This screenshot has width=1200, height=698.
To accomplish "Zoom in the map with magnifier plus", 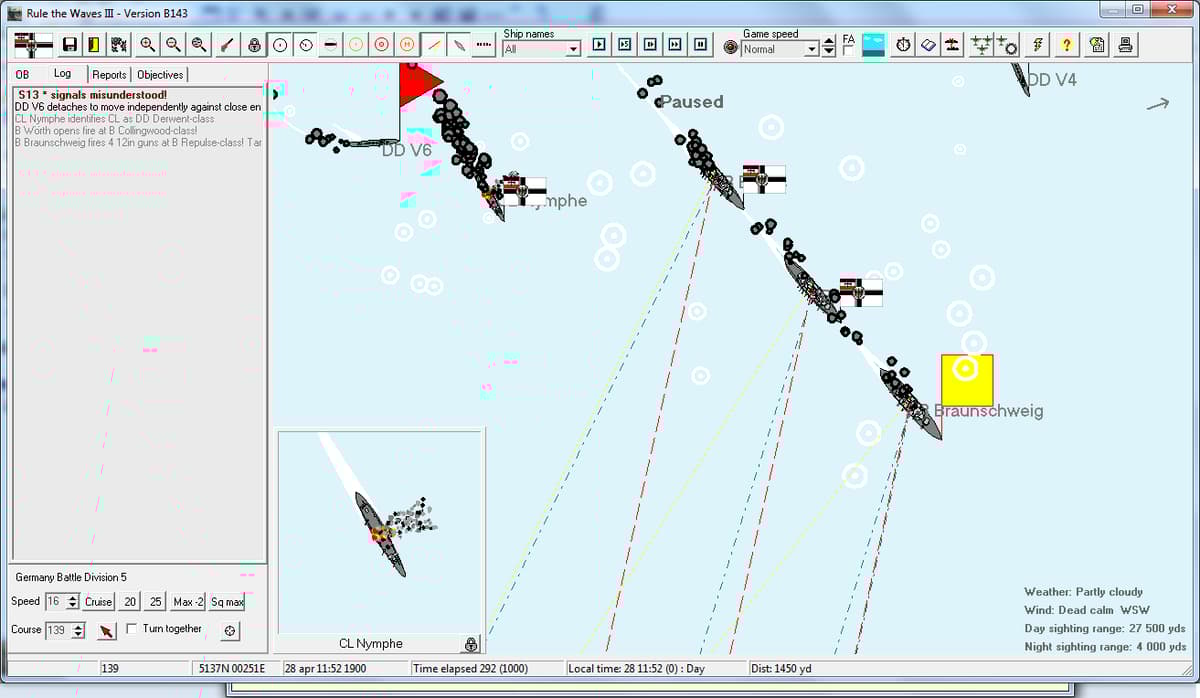I will pyautogui.click(x=148, y=45).
